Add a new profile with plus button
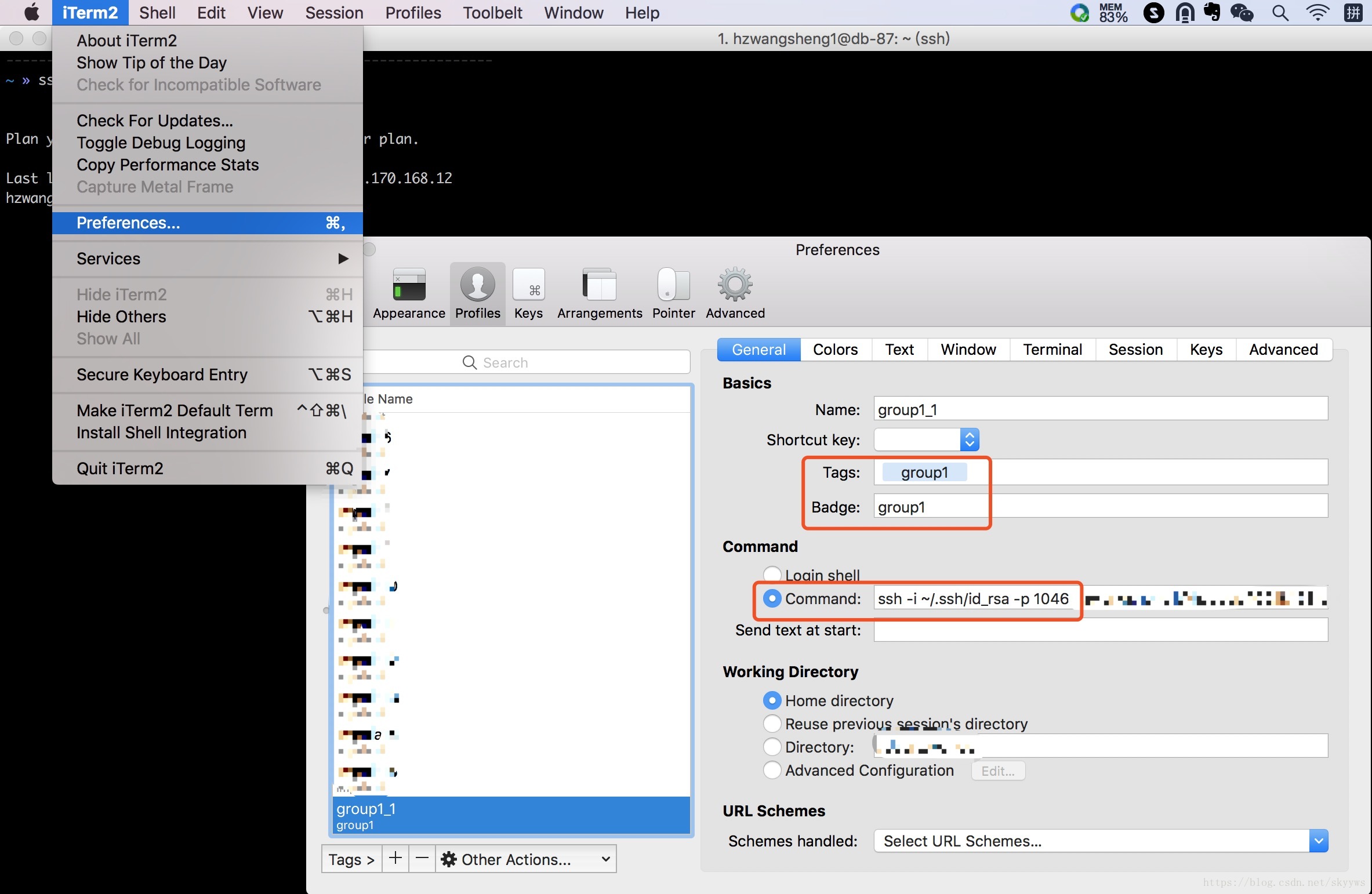This screenshot has width=1372, height=894. click(395, 859)
